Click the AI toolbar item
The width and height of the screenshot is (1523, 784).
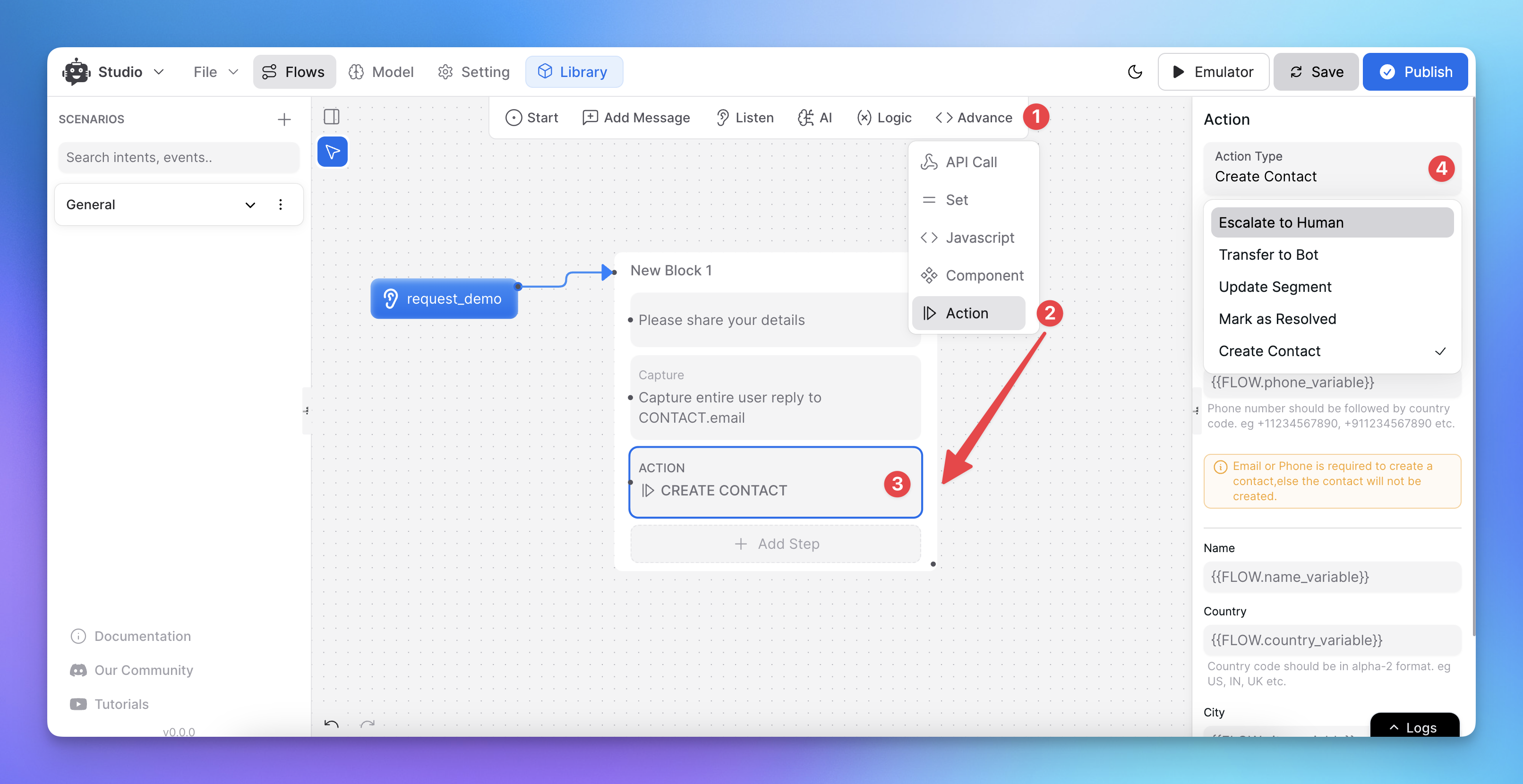[815, 118]
